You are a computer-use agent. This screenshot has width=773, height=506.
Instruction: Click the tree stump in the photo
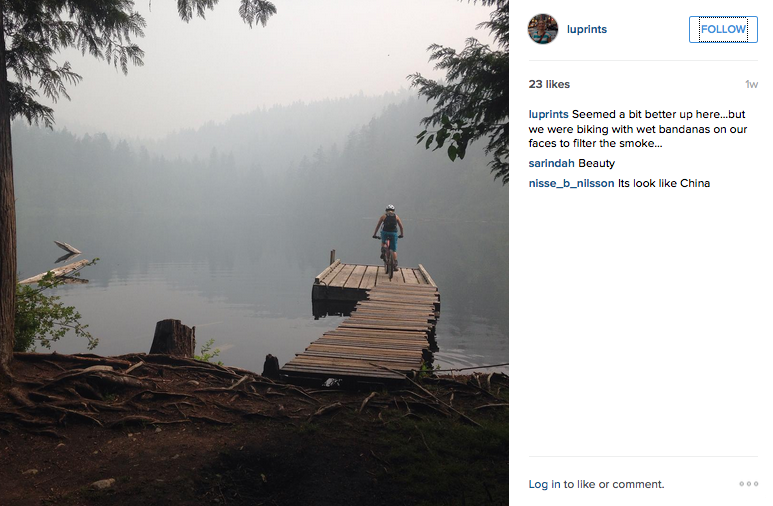172,337
